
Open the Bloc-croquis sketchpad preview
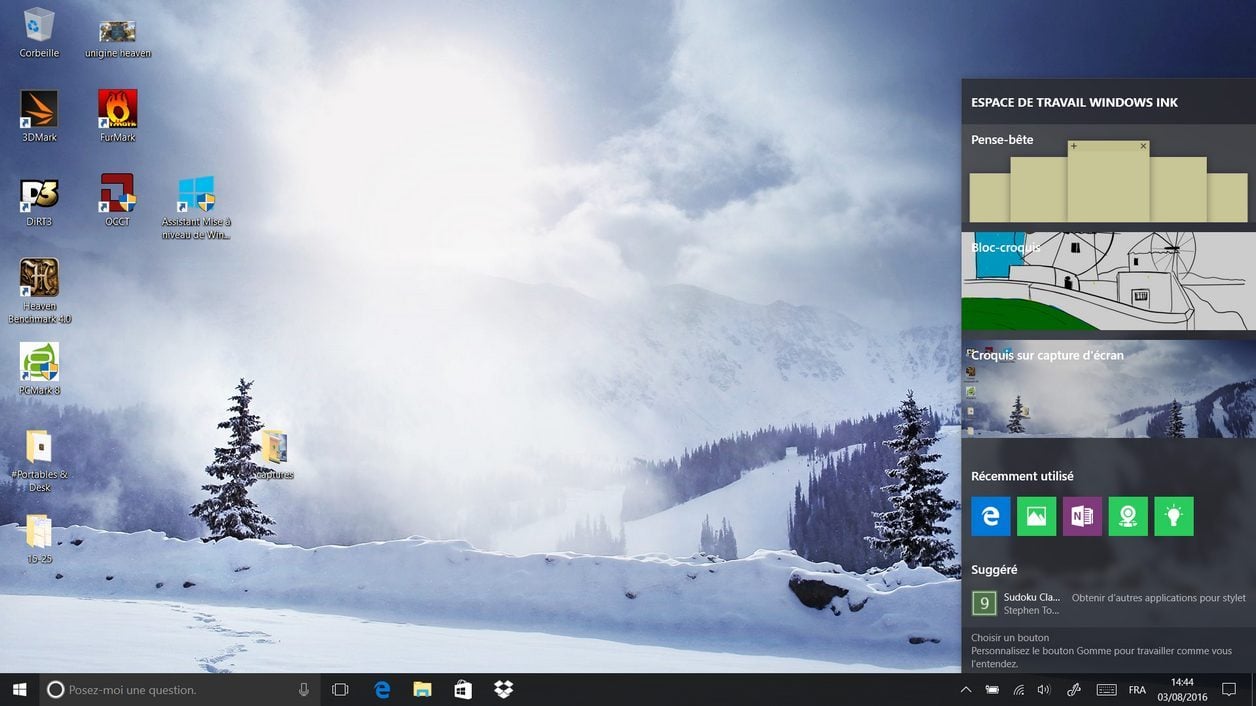(1108, 282)
